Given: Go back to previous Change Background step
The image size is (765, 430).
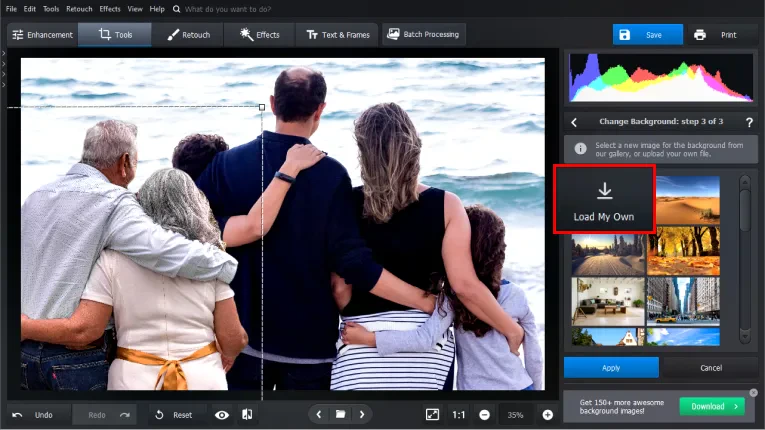Looking at the screenshot, I should pos(574,123).
